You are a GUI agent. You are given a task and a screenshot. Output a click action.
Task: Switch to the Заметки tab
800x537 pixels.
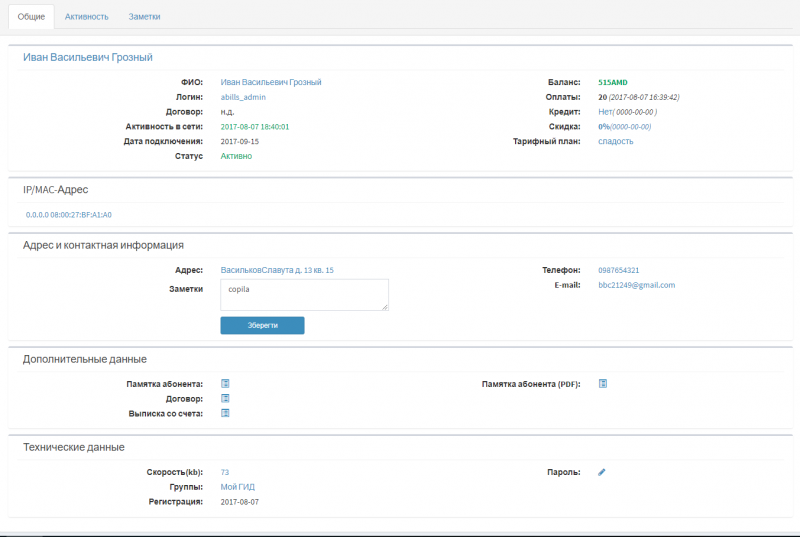[144, 17]
